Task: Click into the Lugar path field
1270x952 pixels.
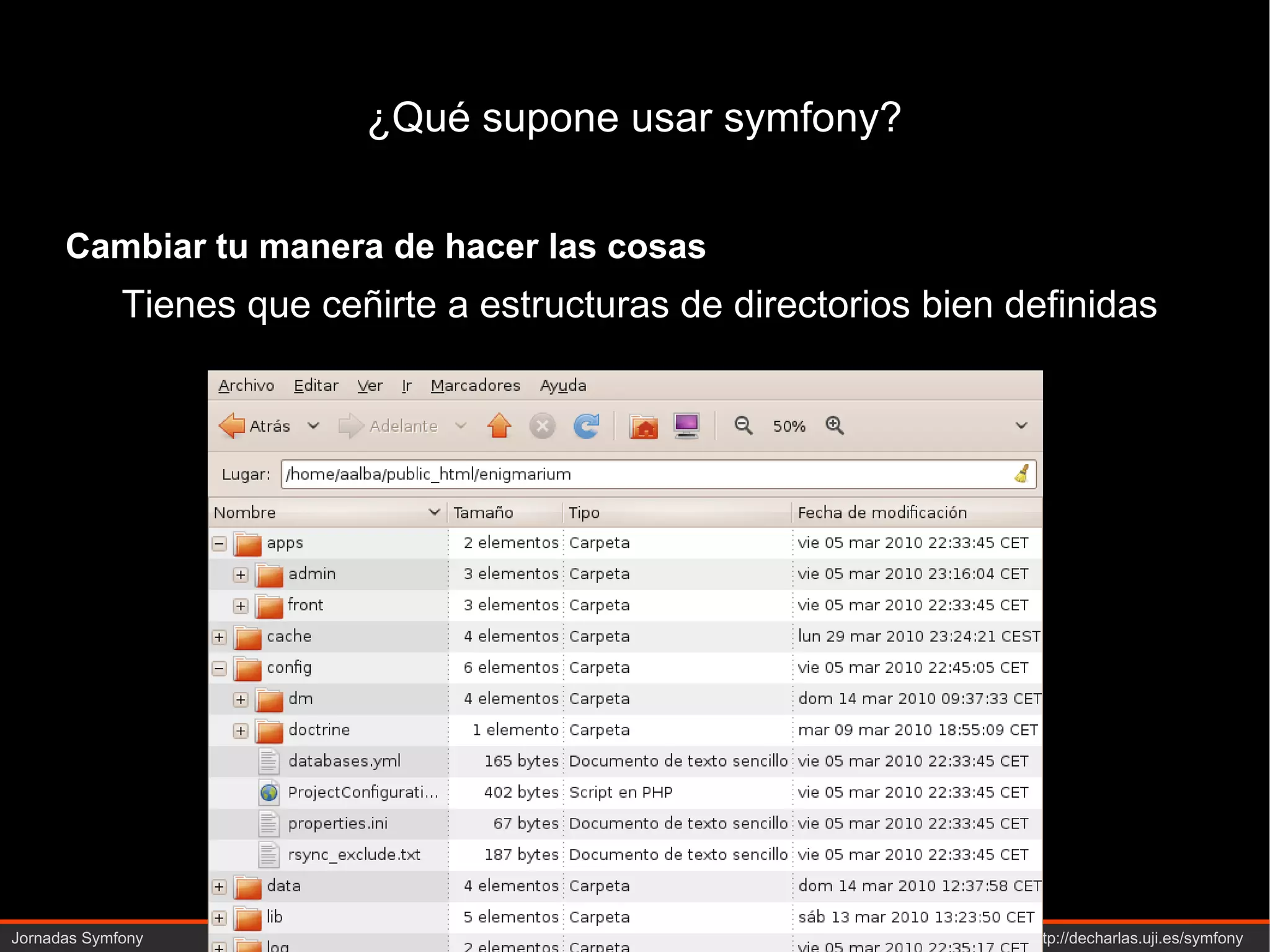Action: (659, 474)
